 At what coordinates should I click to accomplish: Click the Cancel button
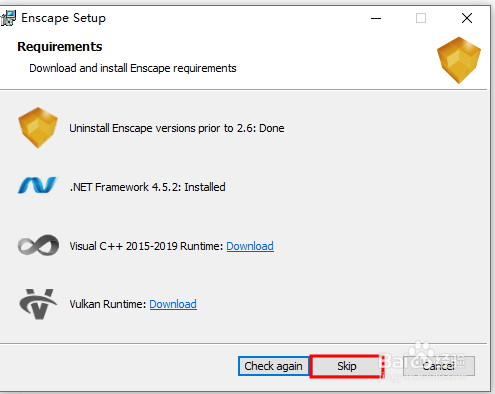click(x=439, y=366)
